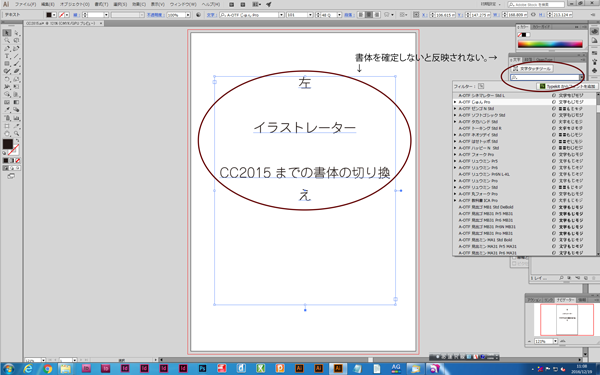This screenshot has height=375, width=600.
Task: Open the 段落 panel link
Action: pyautogui.click(x=348, y=15)
